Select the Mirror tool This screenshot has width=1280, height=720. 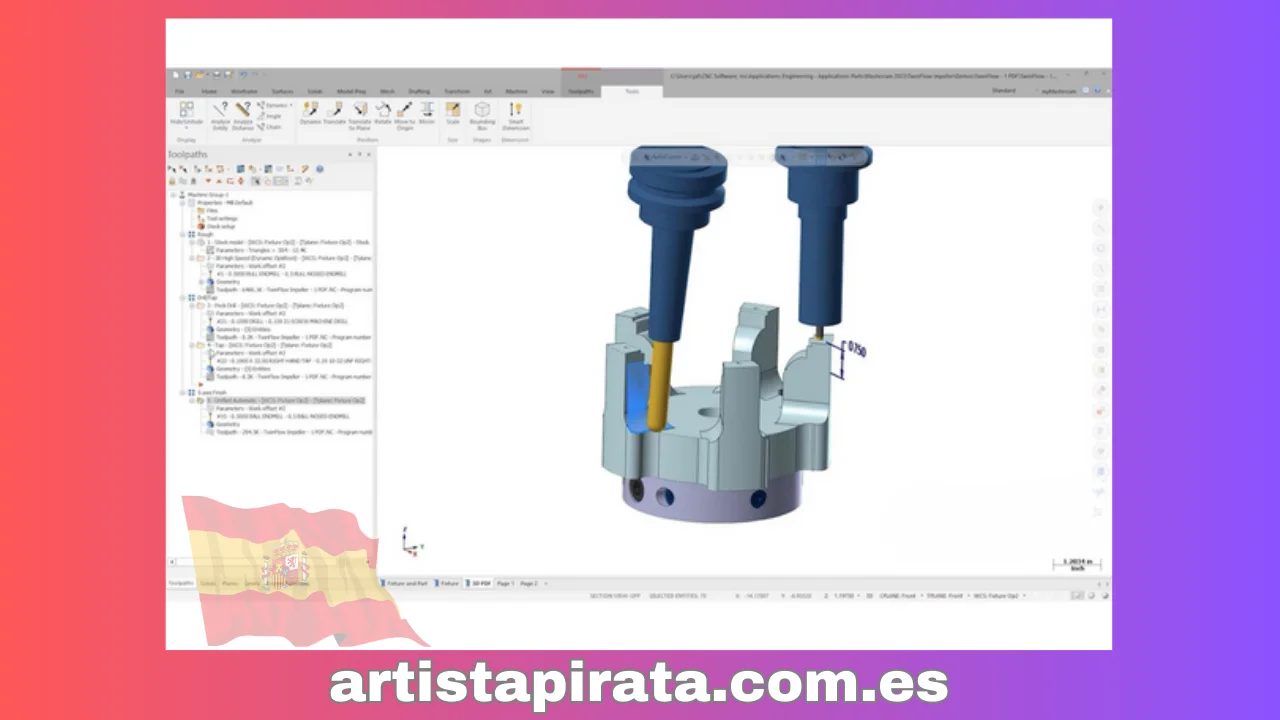[427, 113]
